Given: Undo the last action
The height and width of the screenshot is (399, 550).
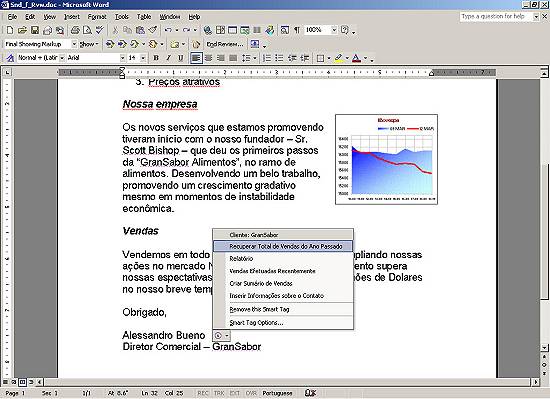Looking at the screenshot, I should tap(168, 30).
